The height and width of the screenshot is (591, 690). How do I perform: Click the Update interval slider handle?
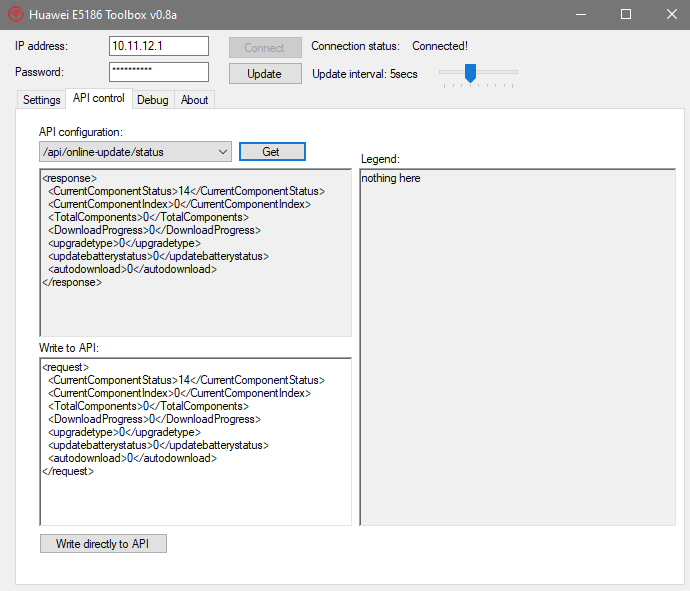[x=470, y=72]
